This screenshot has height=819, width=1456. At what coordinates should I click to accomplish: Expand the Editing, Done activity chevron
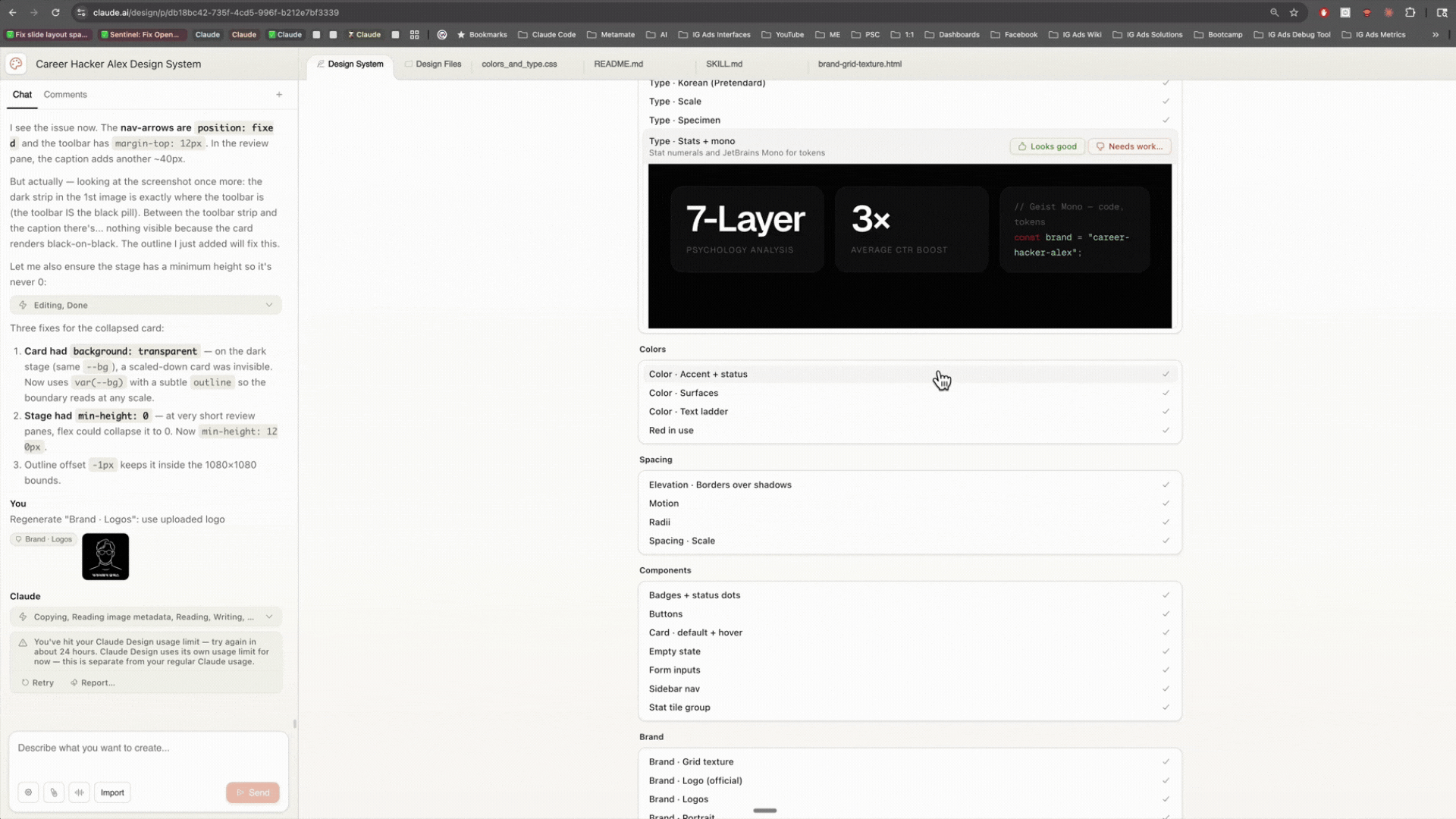click(x=268, y=305)
